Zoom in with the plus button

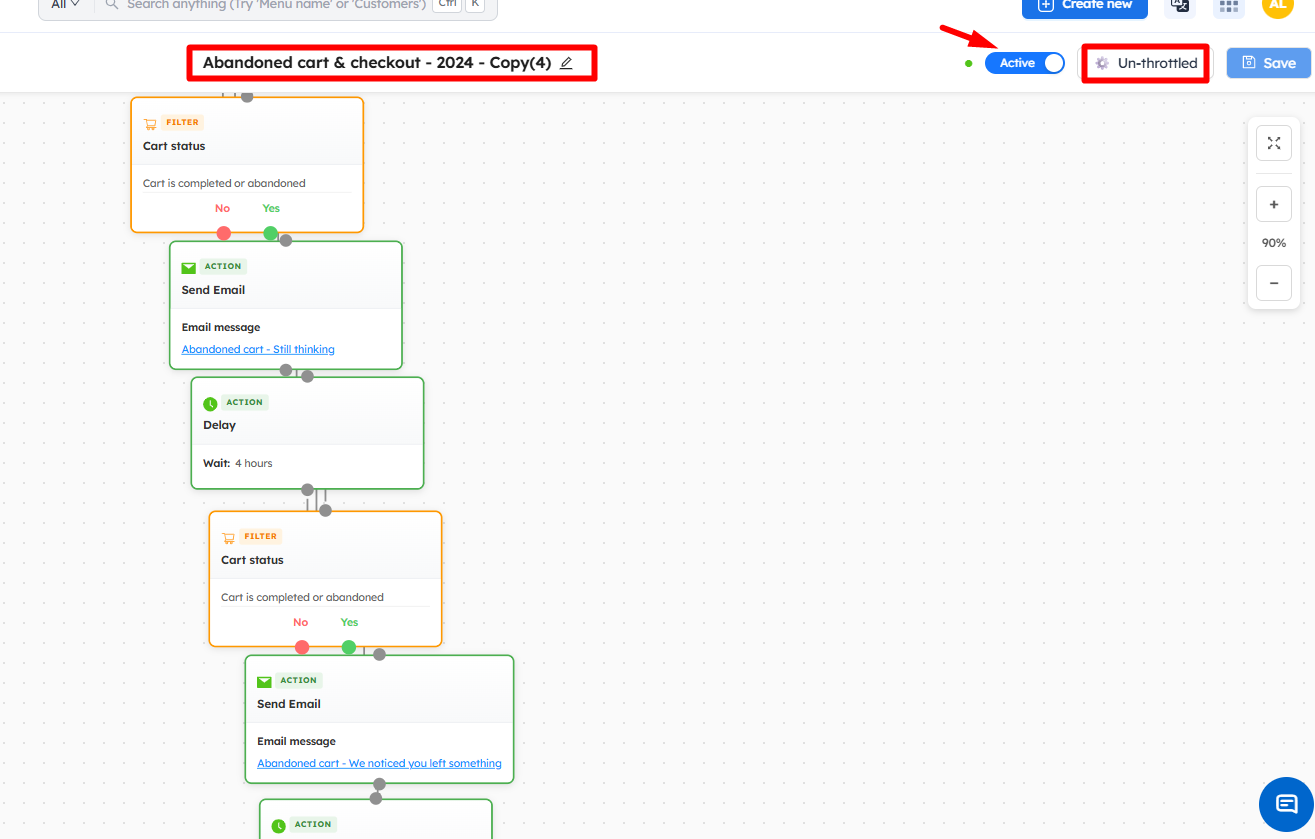[x=1273, y=205]
